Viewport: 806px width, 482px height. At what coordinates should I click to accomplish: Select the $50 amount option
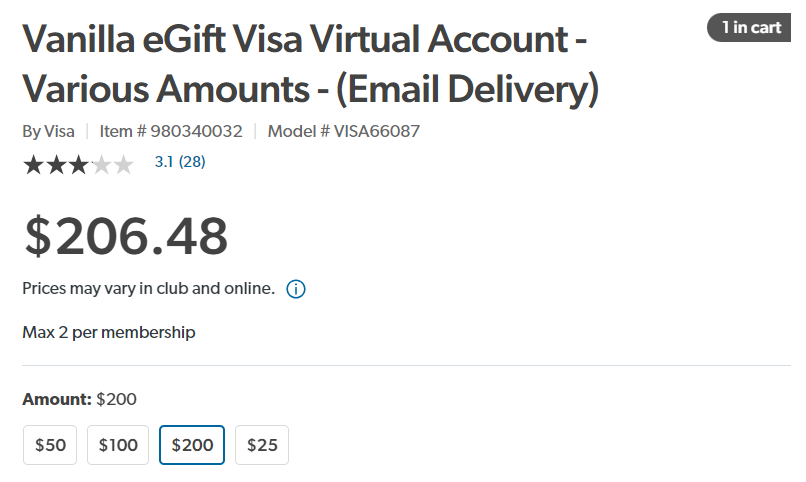(x=50, y=445)
